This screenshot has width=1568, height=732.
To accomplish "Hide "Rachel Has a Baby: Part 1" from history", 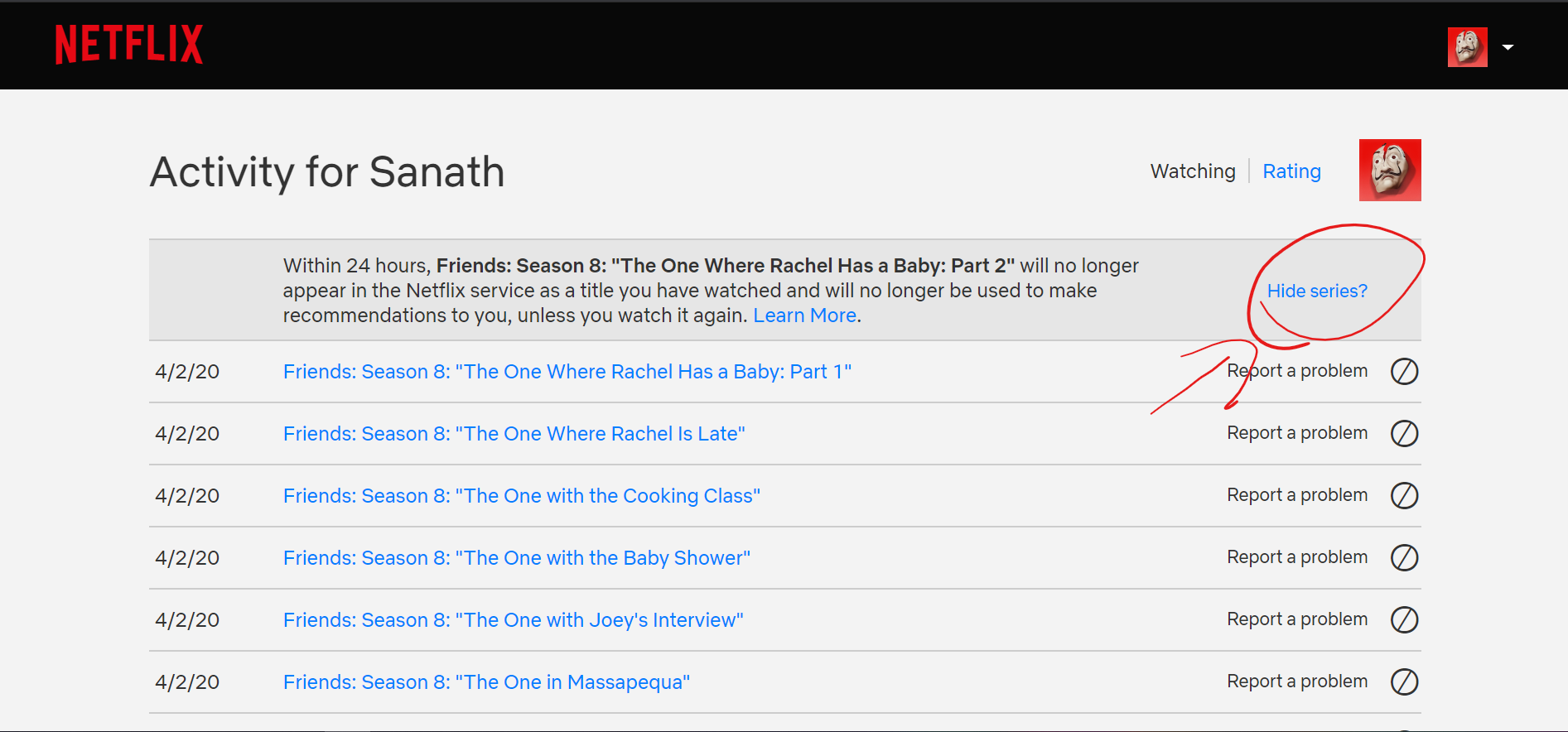I will click(1404, 372).
